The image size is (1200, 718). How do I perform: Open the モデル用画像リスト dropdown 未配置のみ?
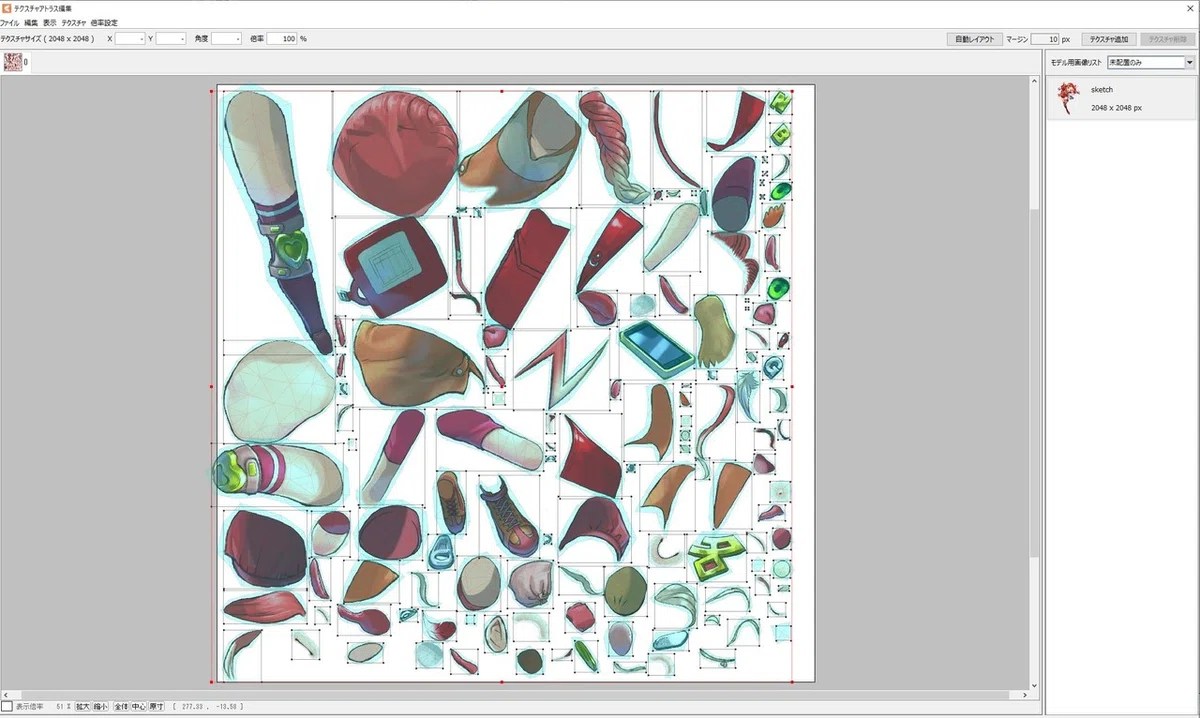point(1151,62)
